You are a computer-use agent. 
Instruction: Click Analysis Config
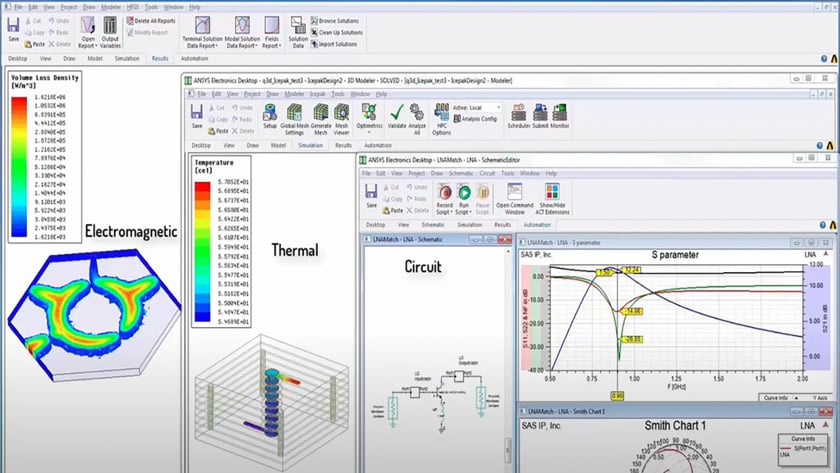(x=475, y=119)
